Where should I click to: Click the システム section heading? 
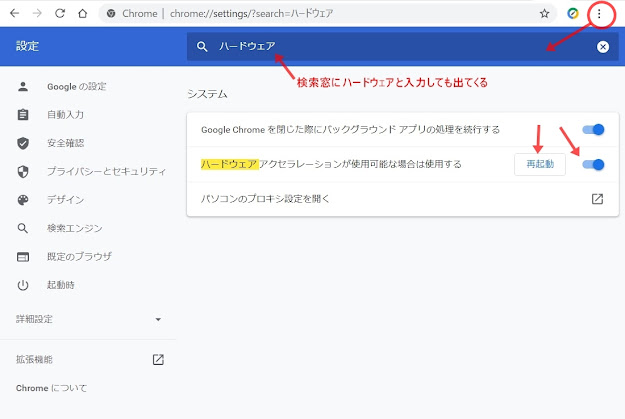(207, 94)
